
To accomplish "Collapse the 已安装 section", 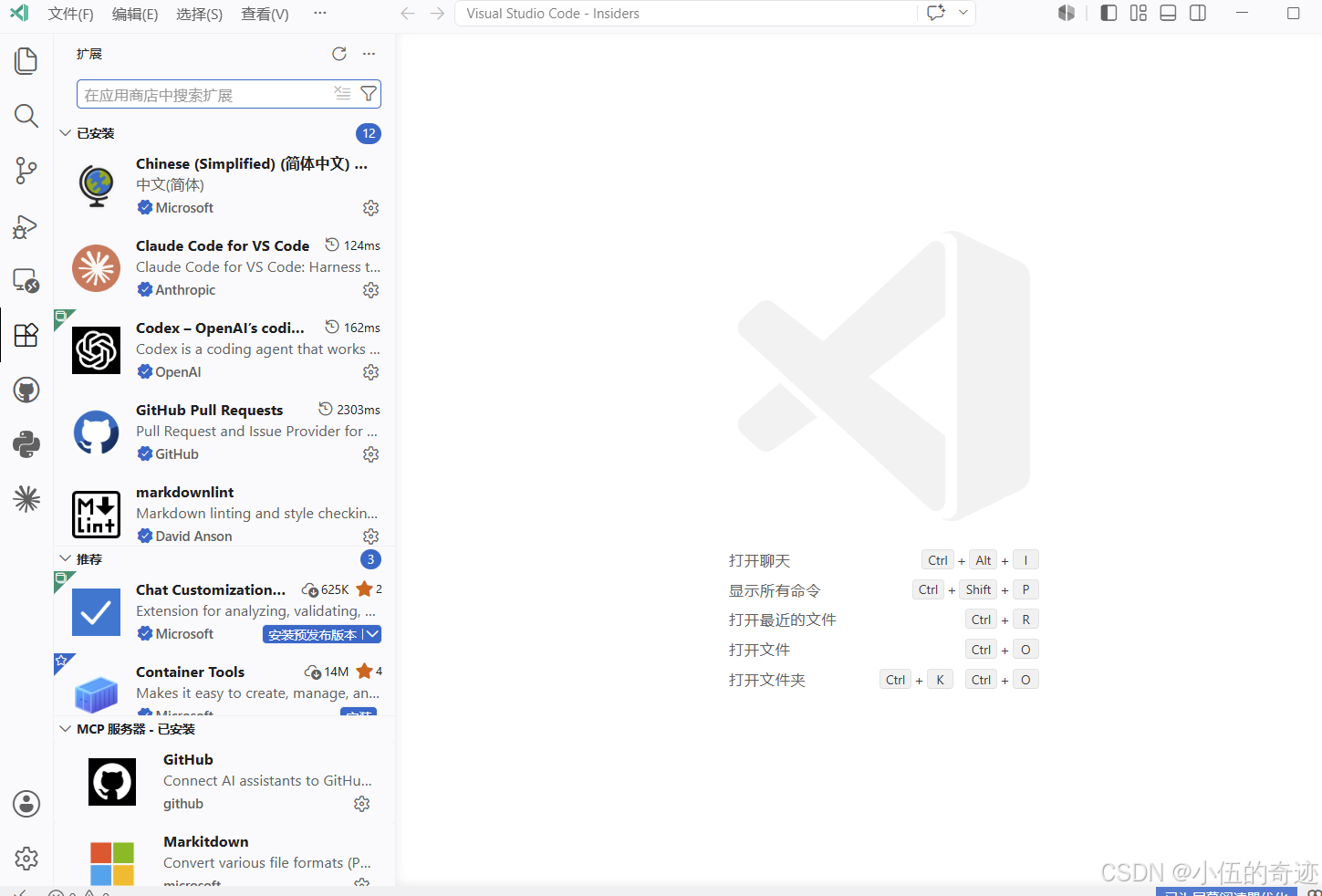I will click(65, 133).
